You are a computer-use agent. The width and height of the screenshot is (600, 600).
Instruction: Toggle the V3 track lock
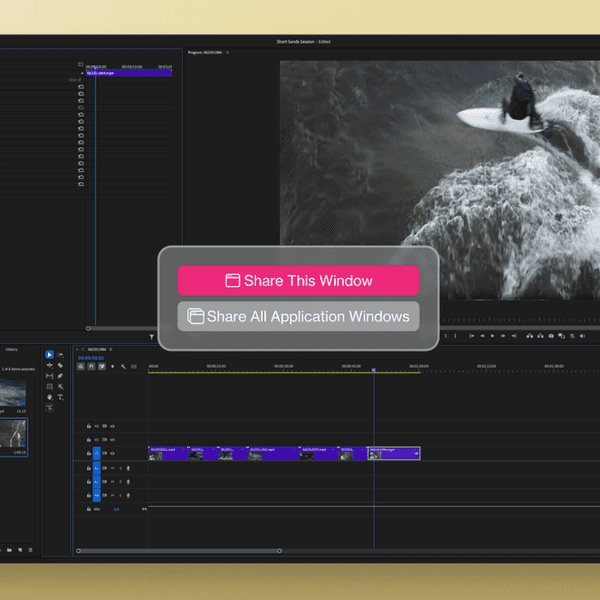88,426
